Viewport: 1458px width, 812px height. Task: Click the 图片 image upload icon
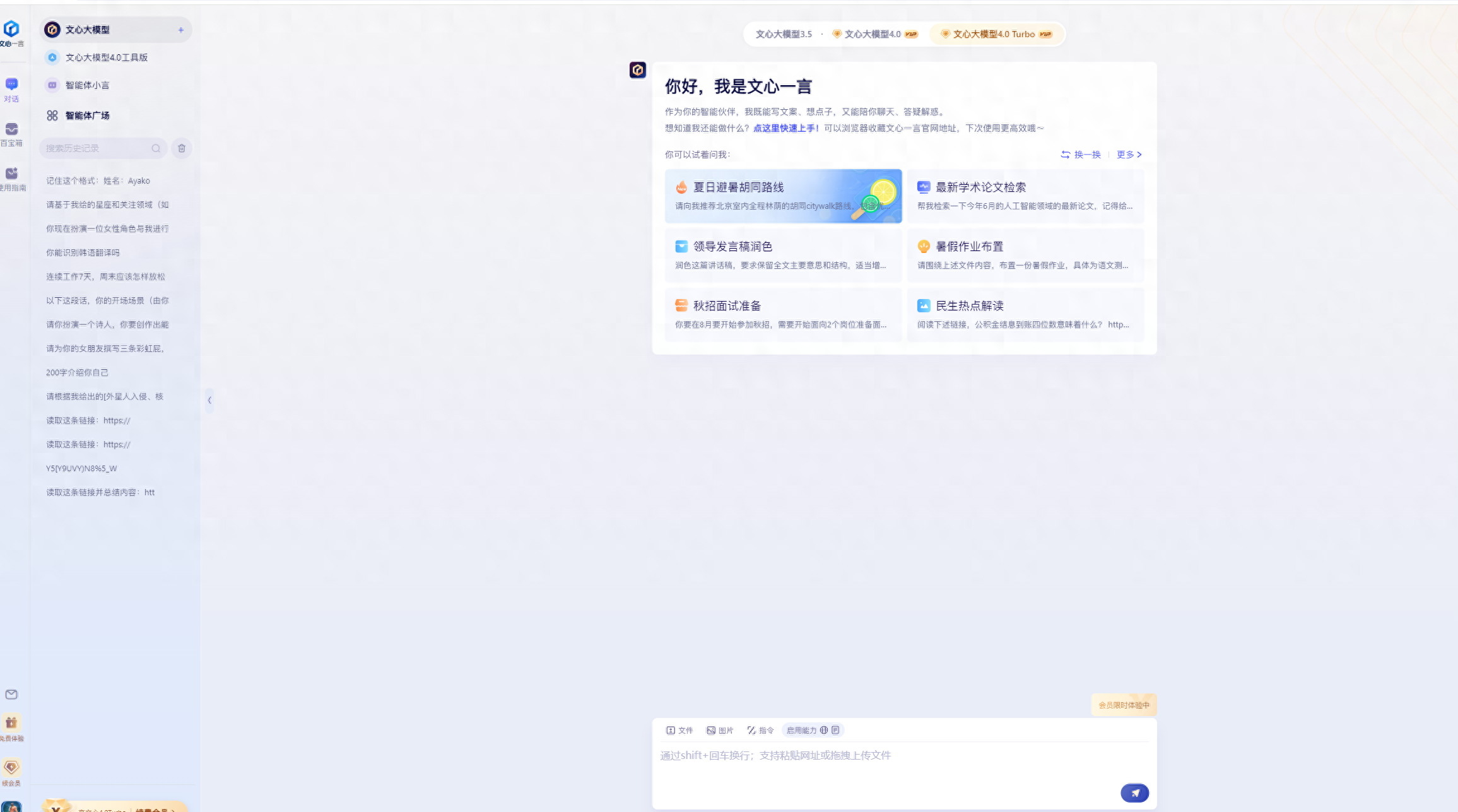(x=719, y=730)
